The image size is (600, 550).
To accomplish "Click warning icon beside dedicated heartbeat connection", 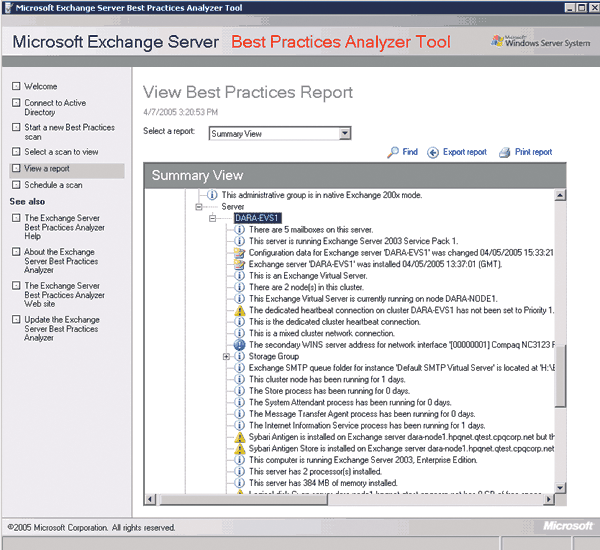I will click(240, 311).
